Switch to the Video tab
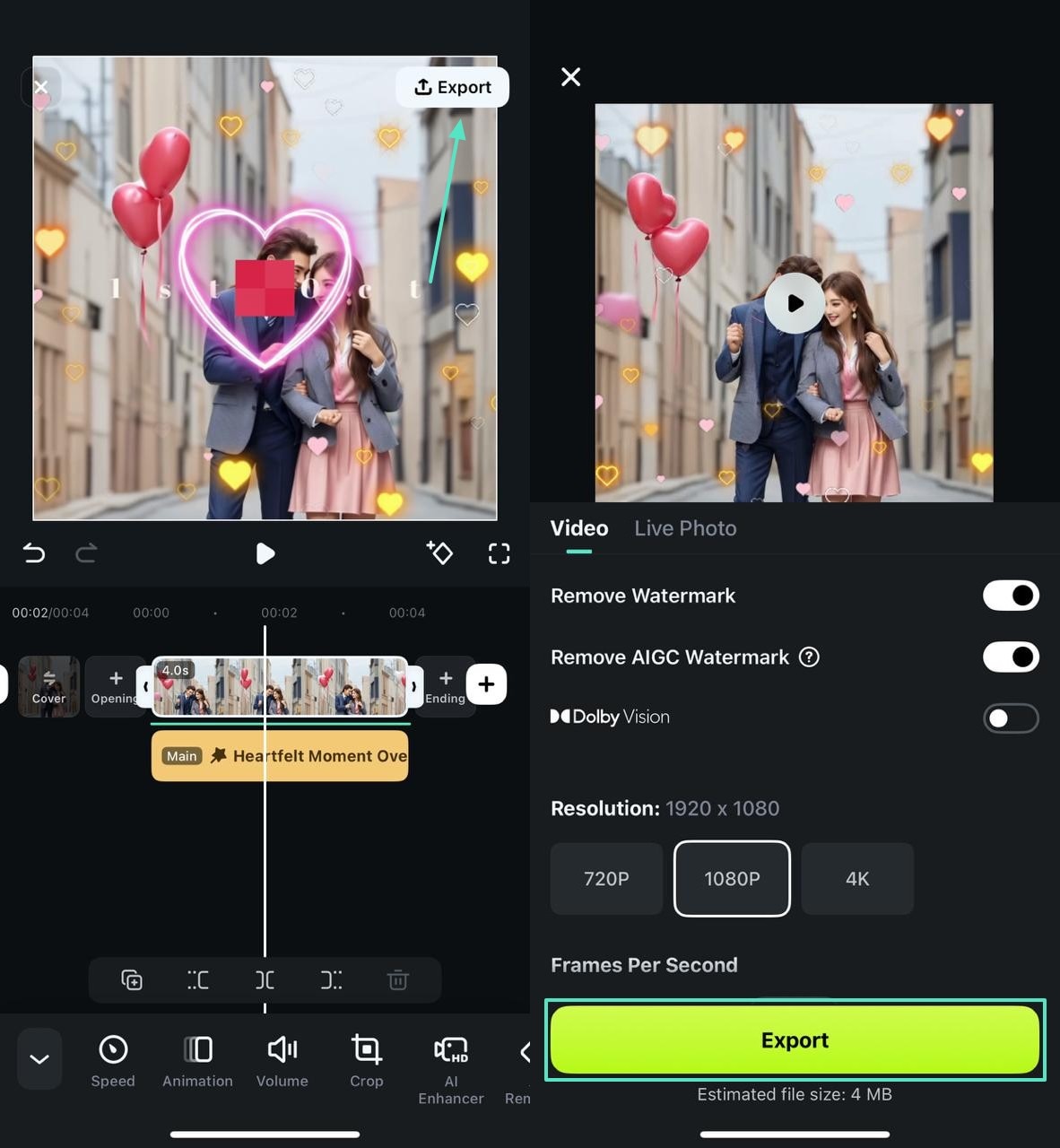 point(579,528)
